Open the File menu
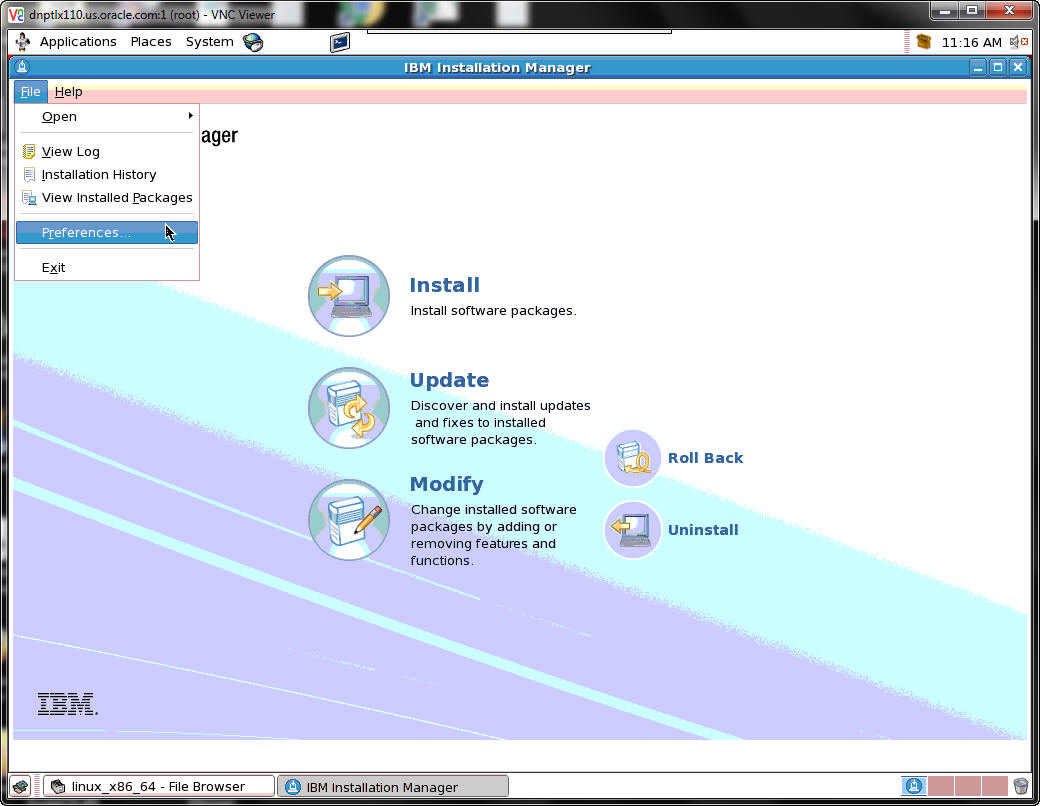This screenshot has height=806, width=1040. [x=31, y=92]
